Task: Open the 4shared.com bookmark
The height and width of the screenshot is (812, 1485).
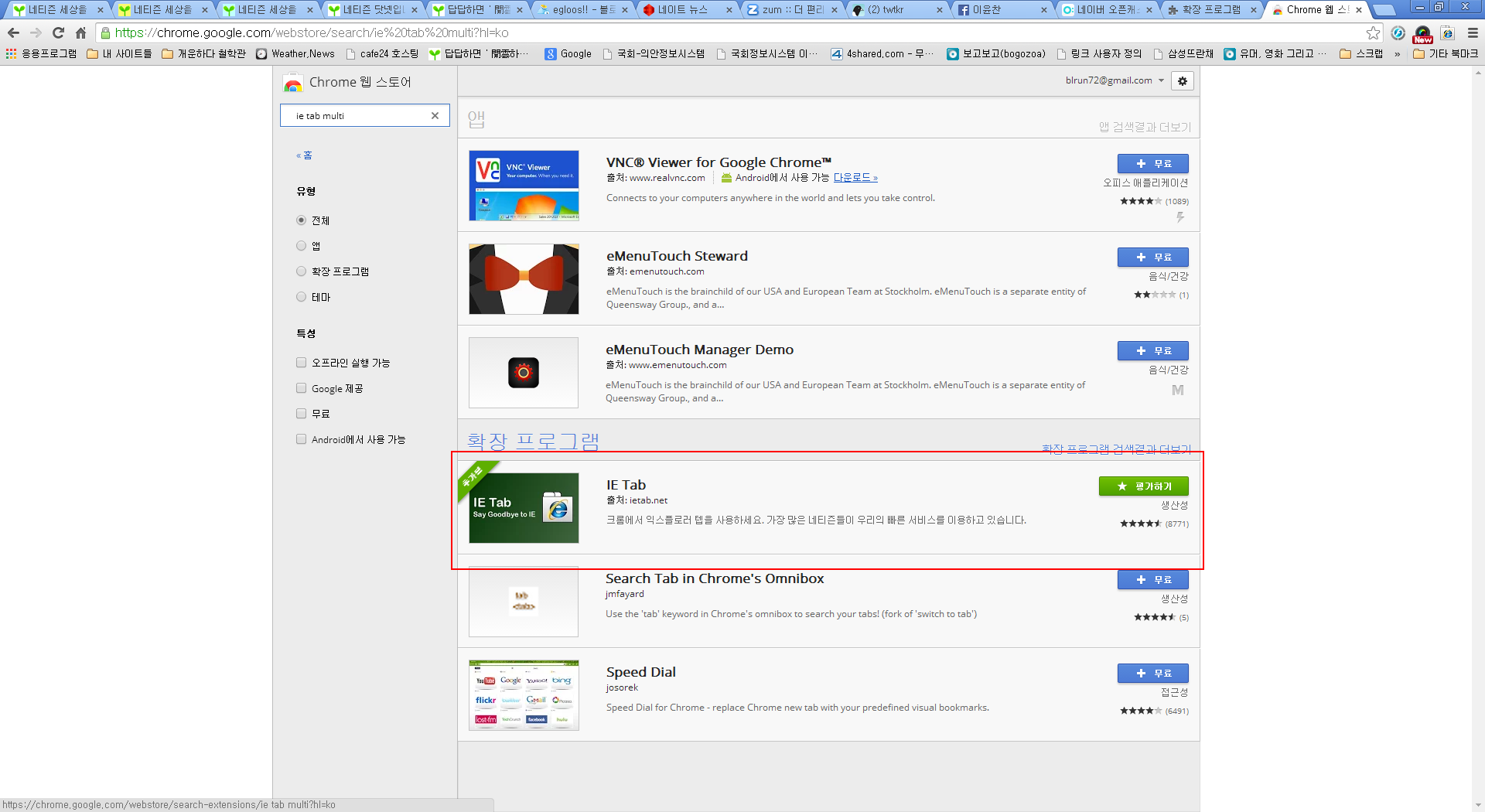Action: tap(882, 53)
